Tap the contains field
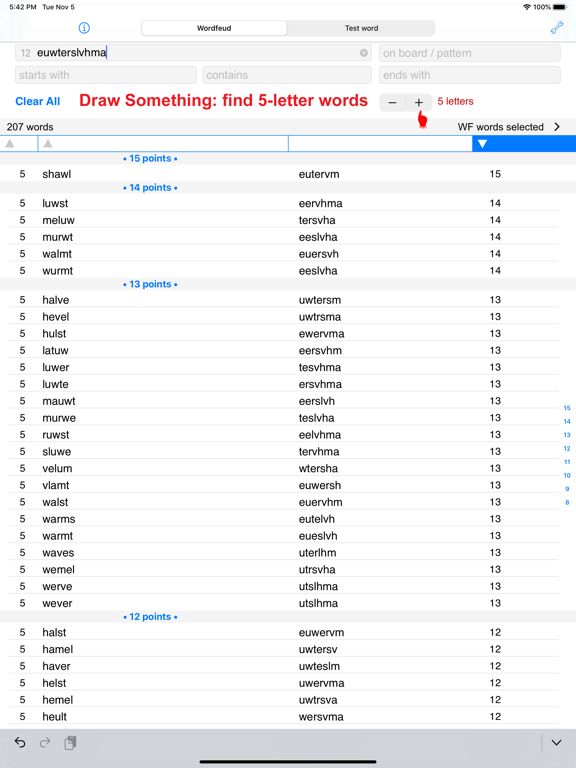This screenshot has width=576, height=768. pyautogui.click(x=287, y=75)
